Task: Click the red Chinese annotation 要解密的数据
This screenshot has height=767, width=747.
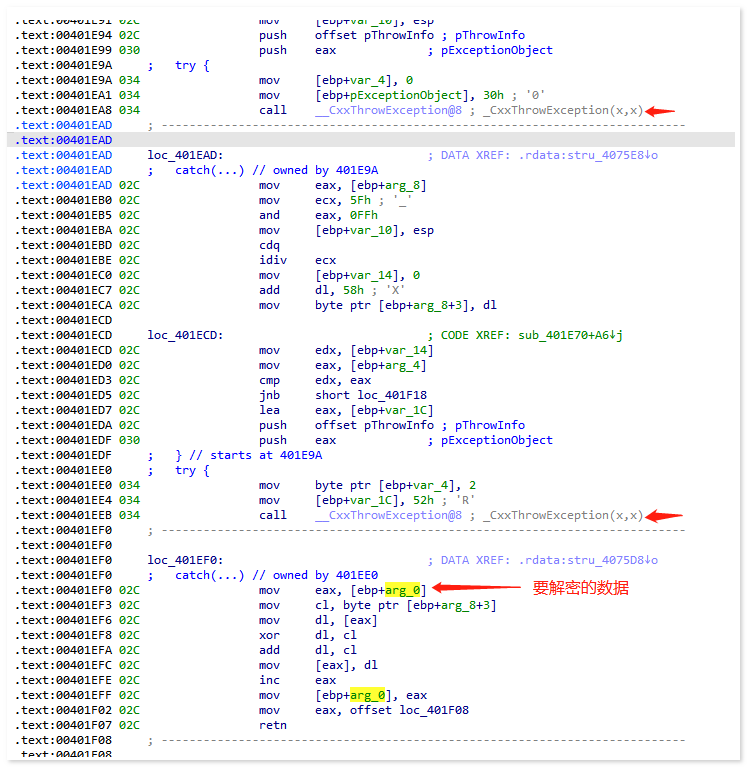Action: click(x=580, y=588)
